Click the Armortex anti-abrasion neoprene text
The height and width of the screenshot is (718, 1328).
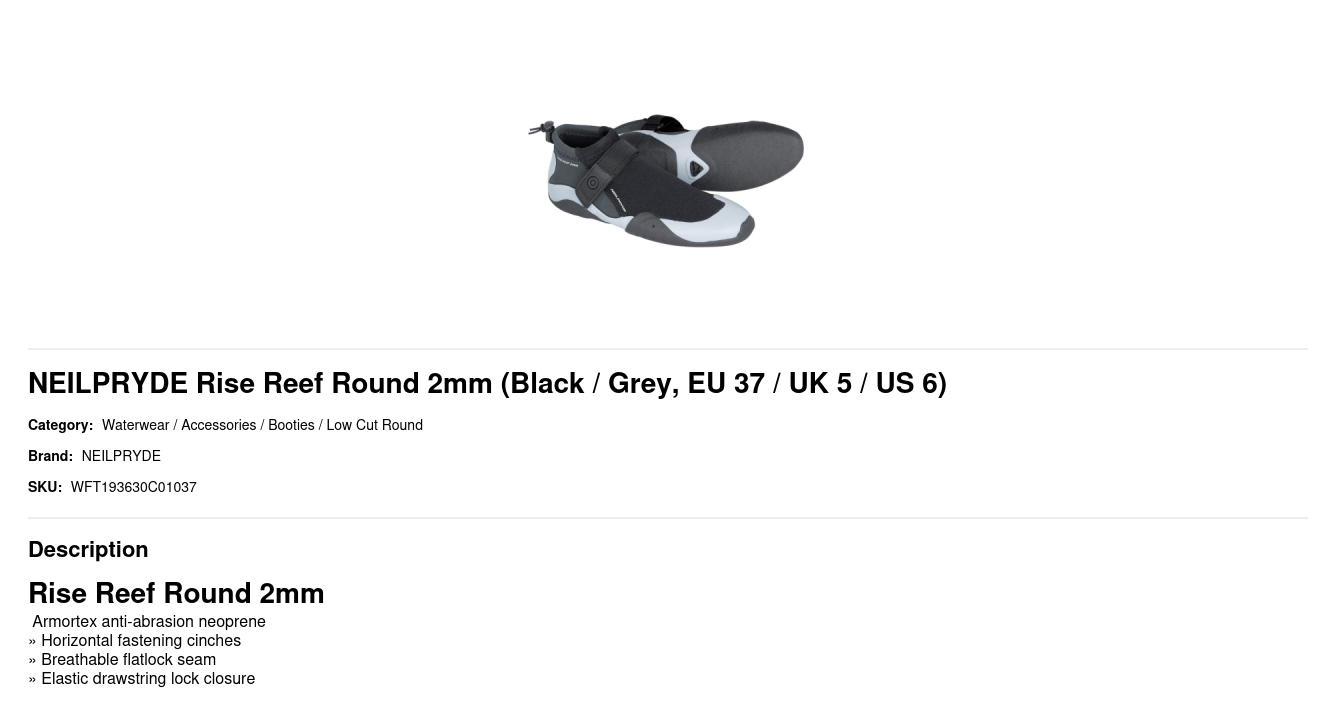[149, 621]
